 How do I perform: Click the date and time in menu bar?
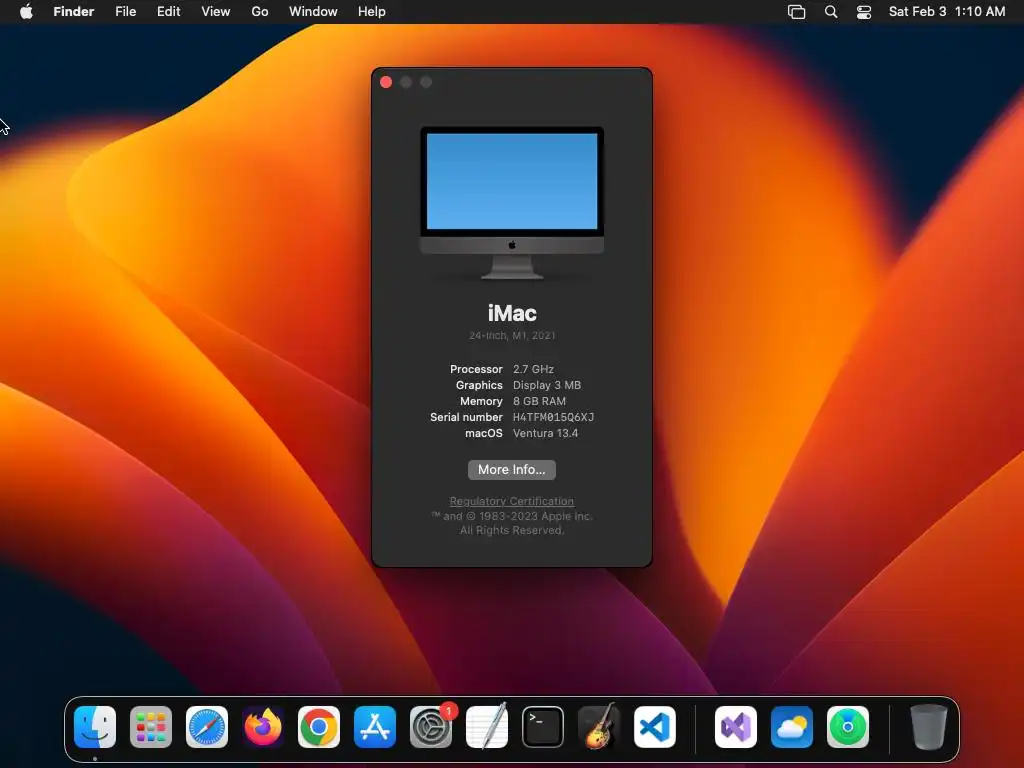[947, 12]
